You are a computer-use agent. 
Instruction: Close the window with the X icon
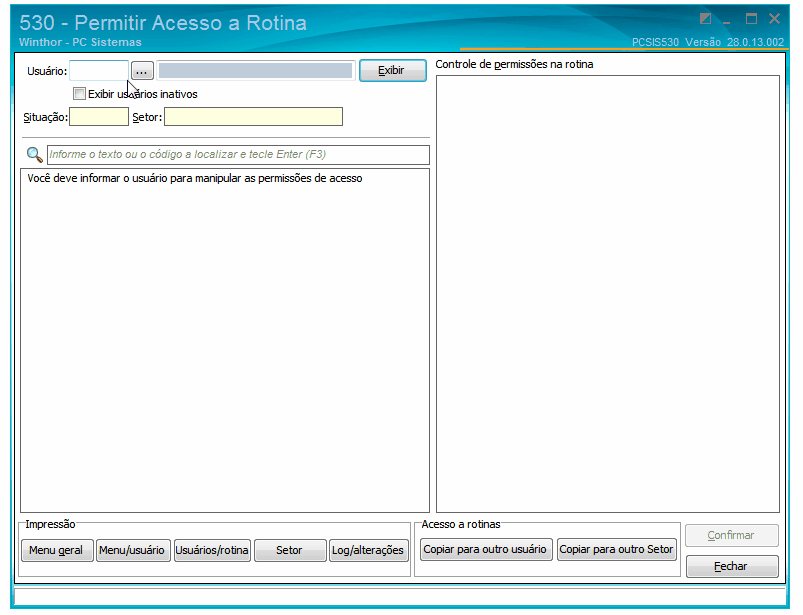pyautogui.click(x=774, y=19)
